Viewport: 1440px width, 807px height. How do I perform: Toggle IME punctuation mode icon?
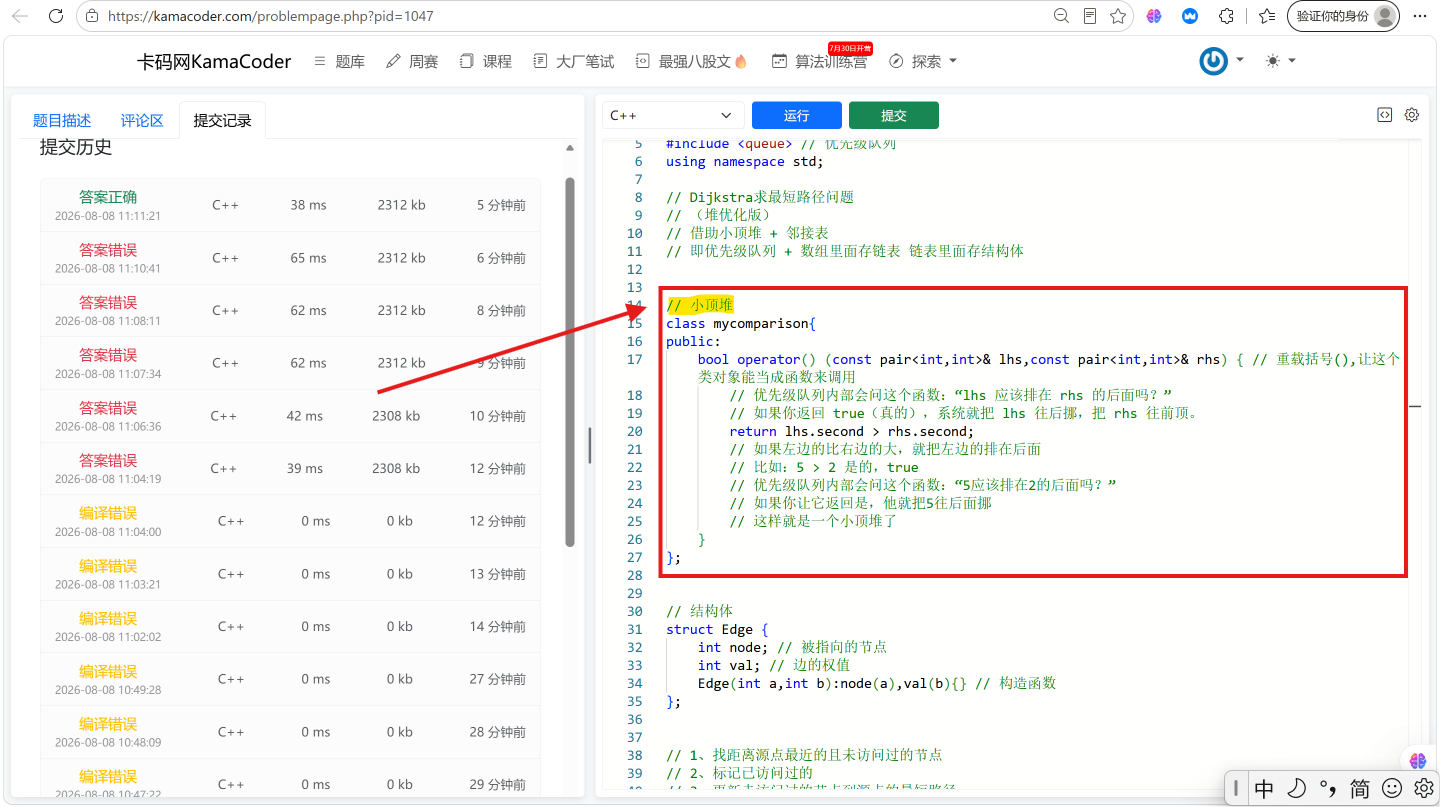1328,788
